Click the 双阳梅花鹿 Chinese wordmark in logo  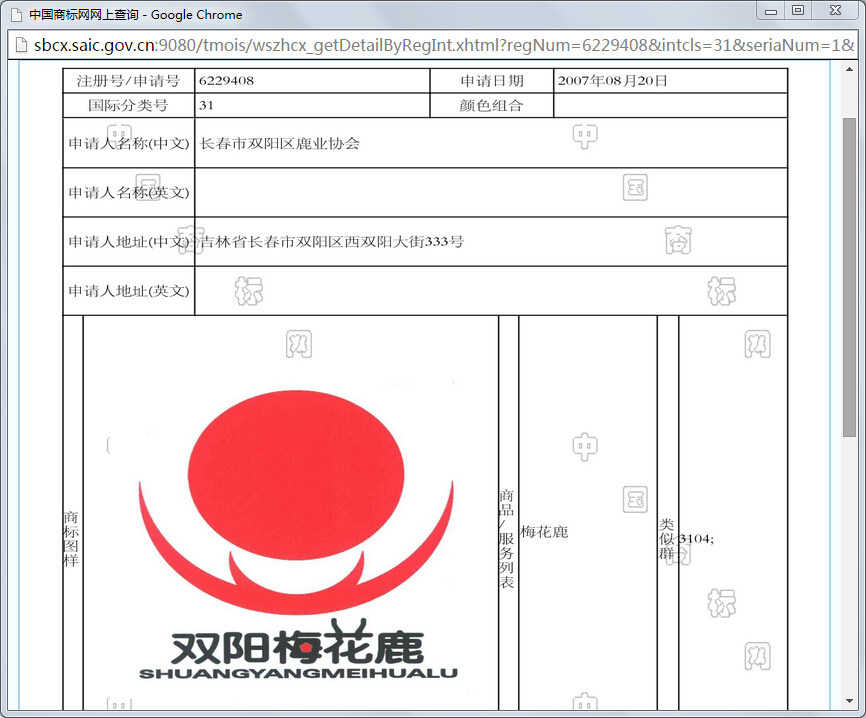[x=297, y=643]
